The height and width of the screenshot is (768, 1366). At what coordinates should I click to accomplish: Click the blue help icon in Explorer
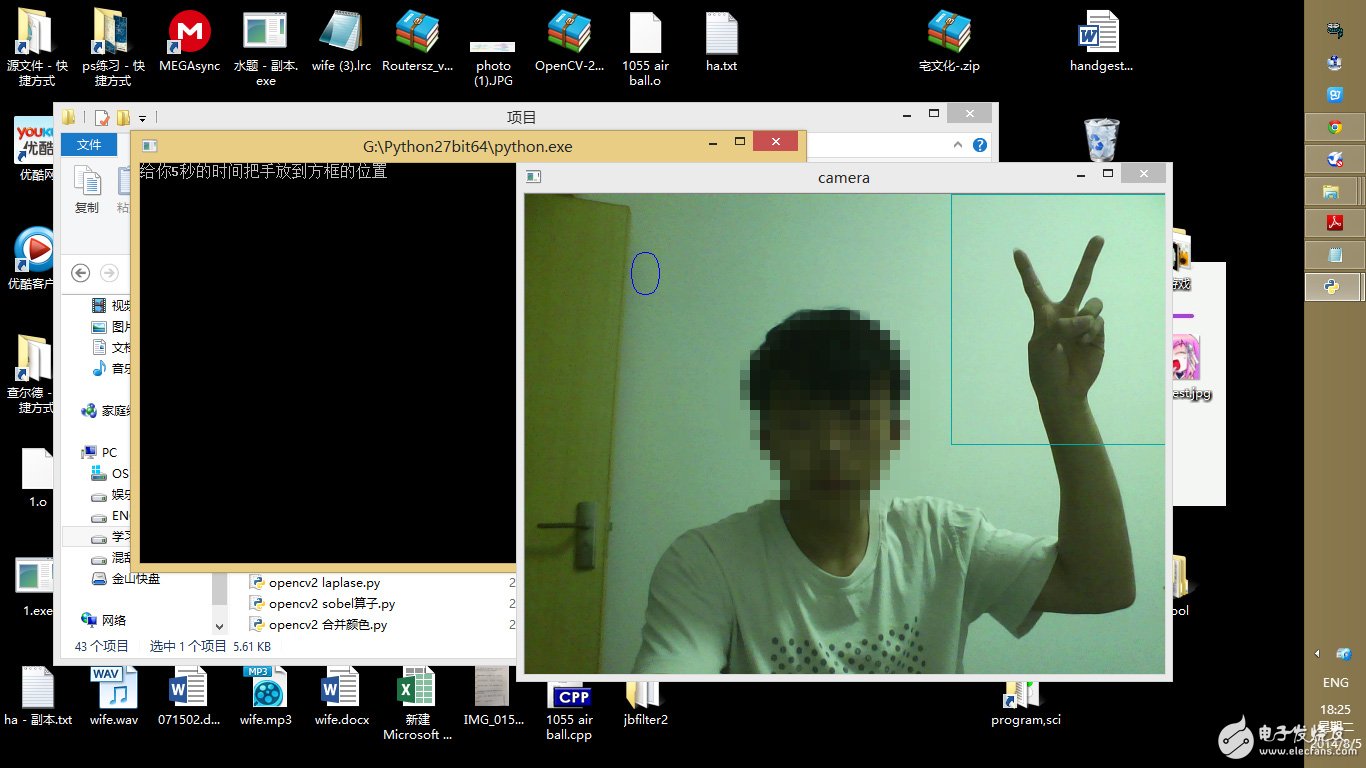[x=980, y=146]
